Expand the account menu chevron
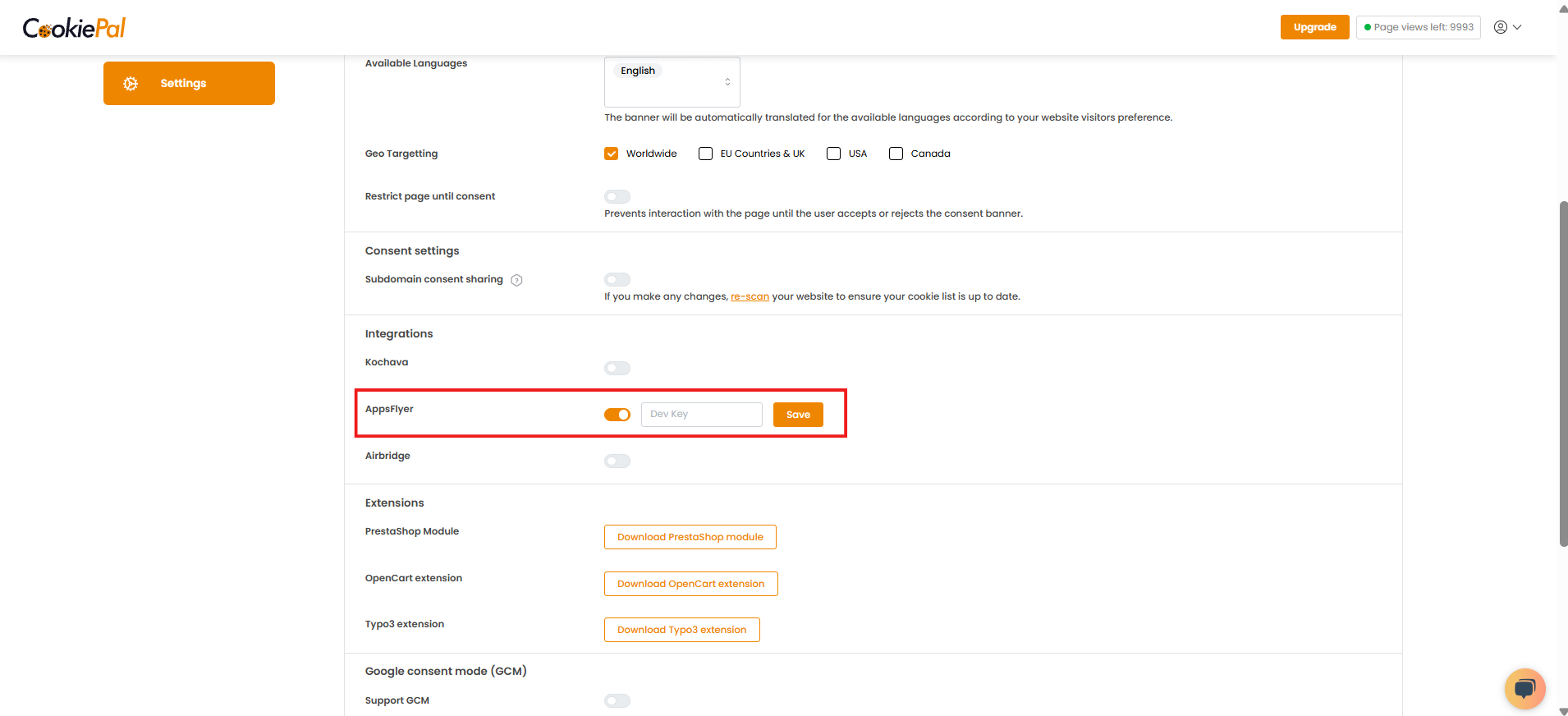 click(x=1517, y=27)
